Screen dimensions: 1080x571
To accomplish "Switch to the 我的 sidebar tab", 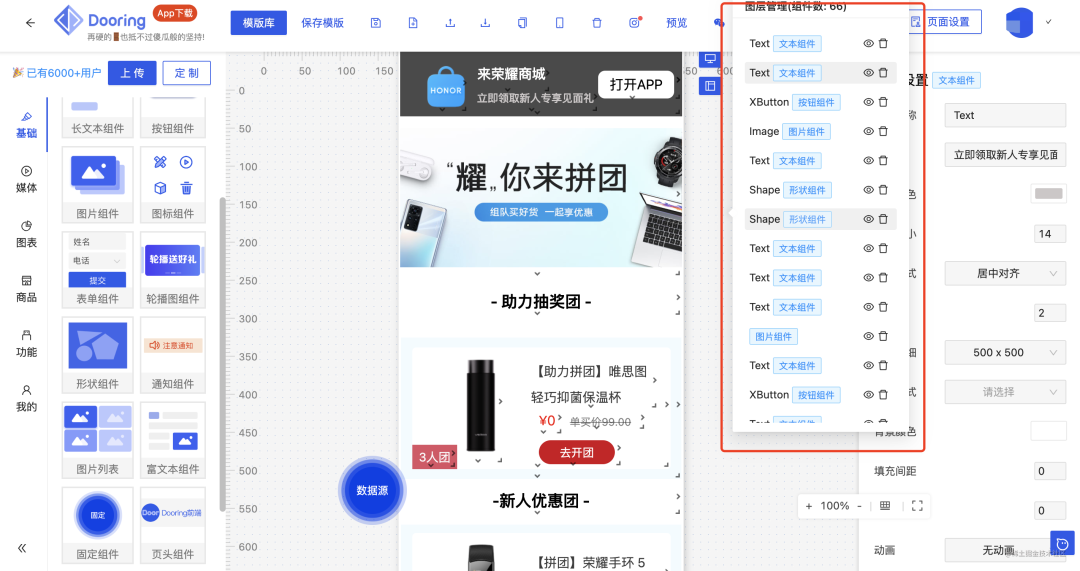I will [x=26, y=399].
